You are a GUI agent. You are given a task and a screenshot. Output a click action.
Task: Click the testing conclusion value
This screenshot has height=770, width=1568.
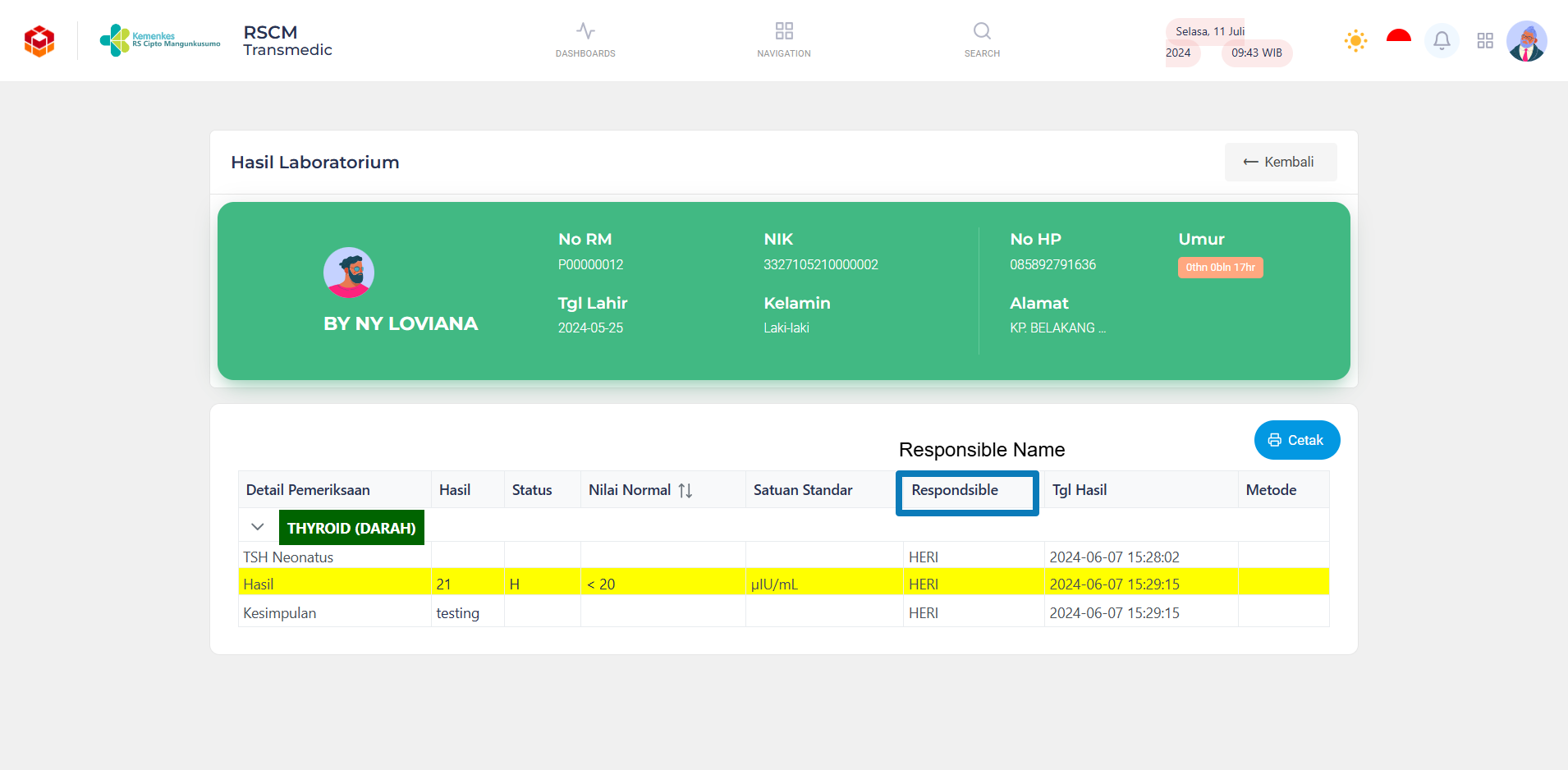click(x=458, y=613)
